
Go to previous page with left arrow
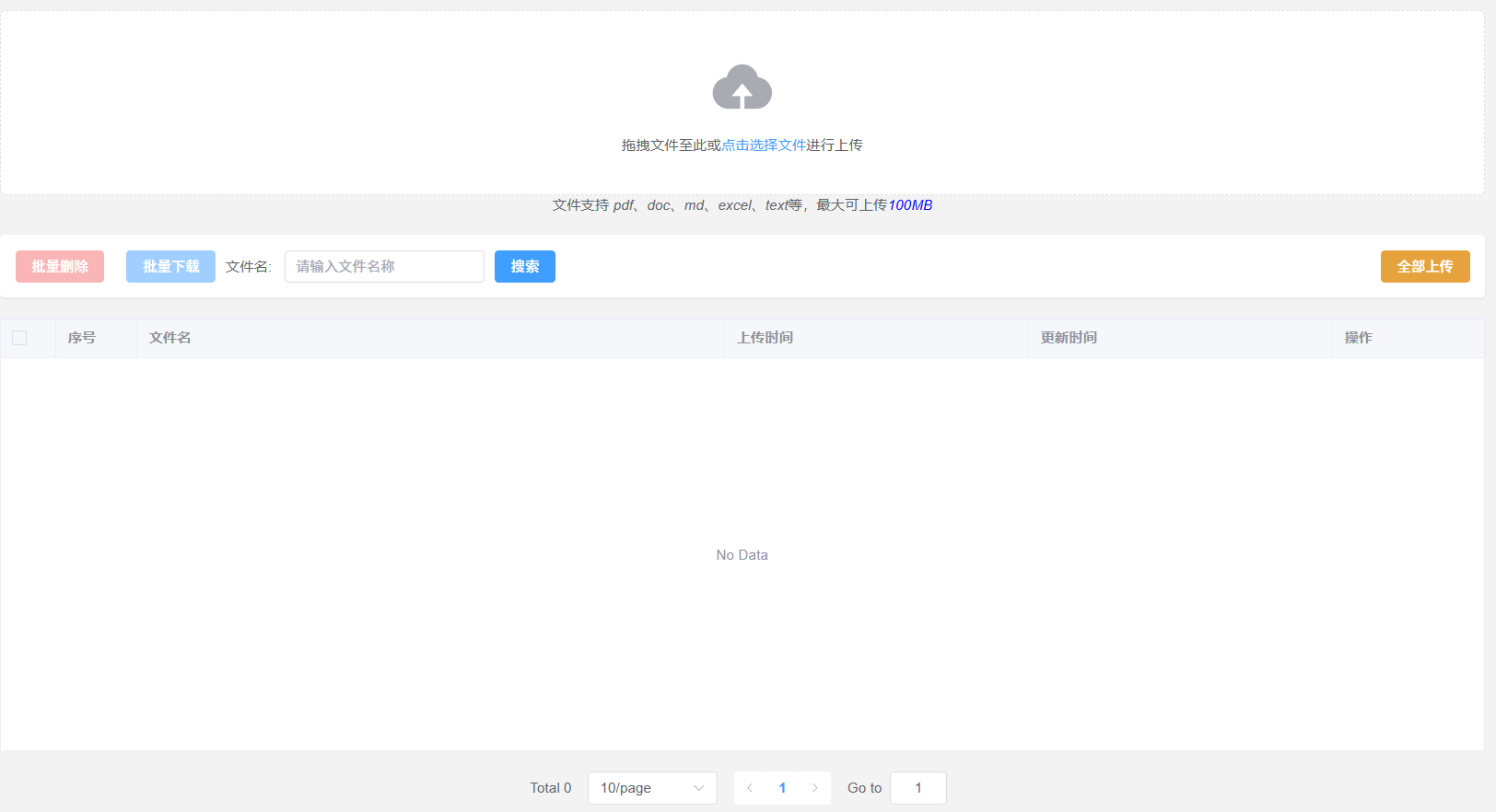pyautogui.click(x=750, y=788)
